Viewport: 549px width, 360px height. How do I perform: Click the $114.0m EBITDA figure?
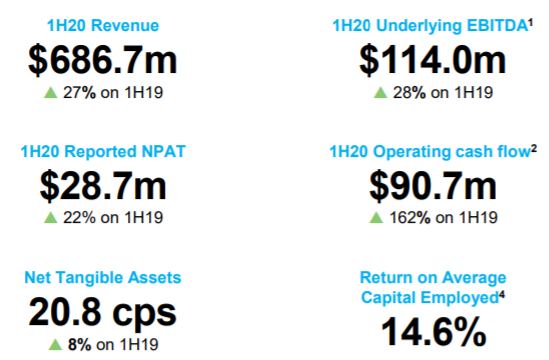433,60
